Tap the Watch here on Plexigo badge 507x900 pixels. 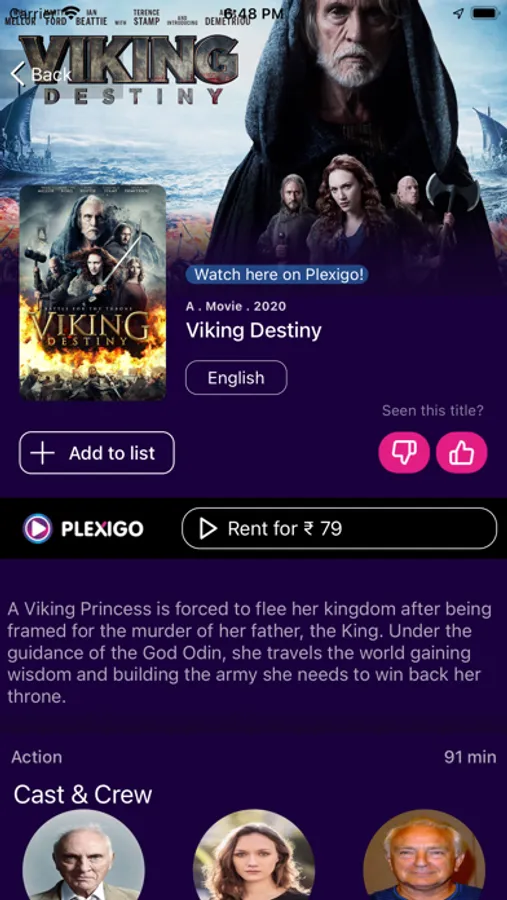click(277, 274)
